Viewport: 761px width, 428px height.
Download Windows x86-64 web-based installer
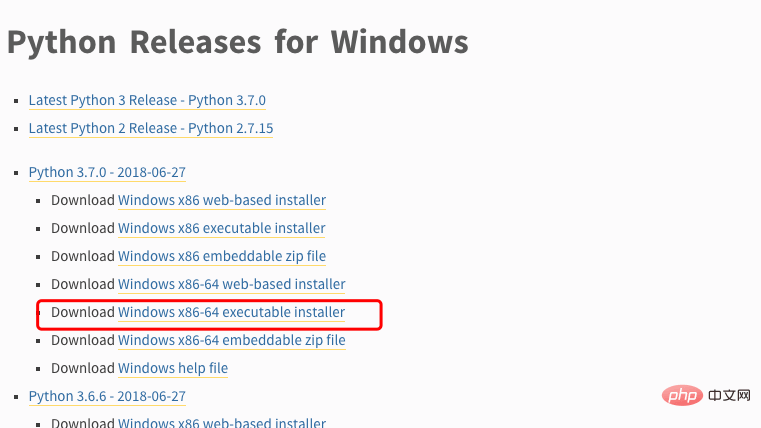232,284
